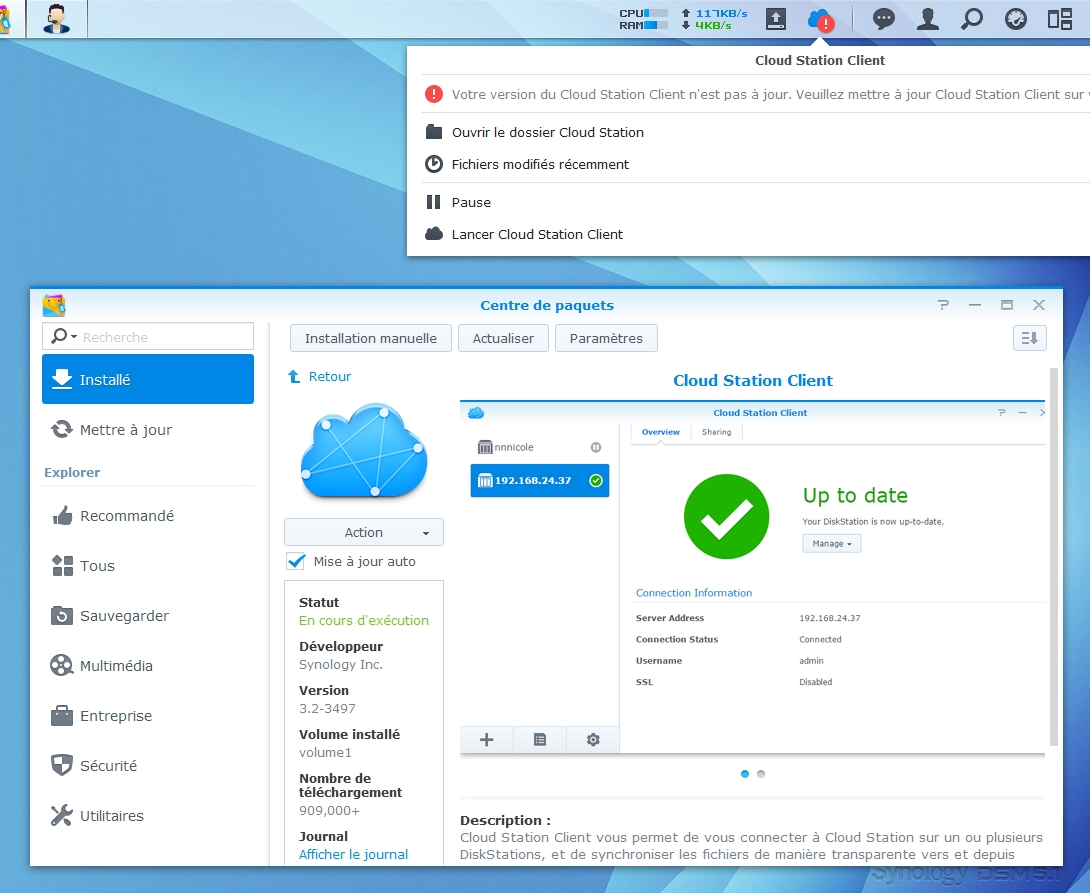1090x893 pixels.
Task: Open the upload queue icon in the top bar
Action: coord(776,19)
